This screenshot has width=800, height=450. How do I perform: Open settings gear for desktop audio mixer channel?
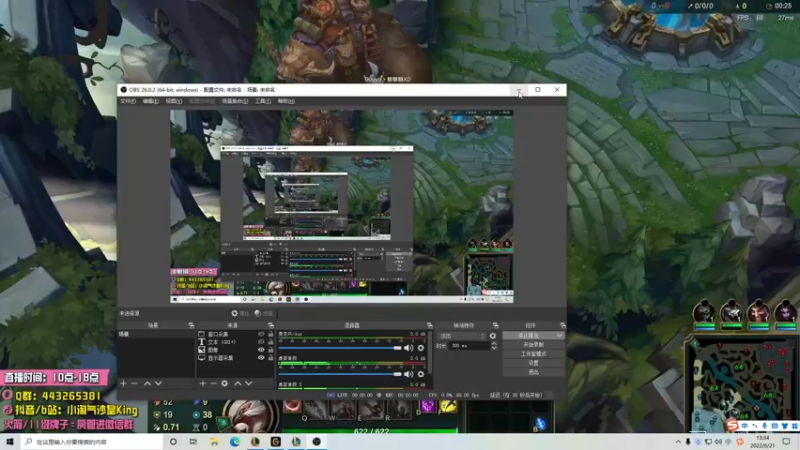[x=420, y=374]
